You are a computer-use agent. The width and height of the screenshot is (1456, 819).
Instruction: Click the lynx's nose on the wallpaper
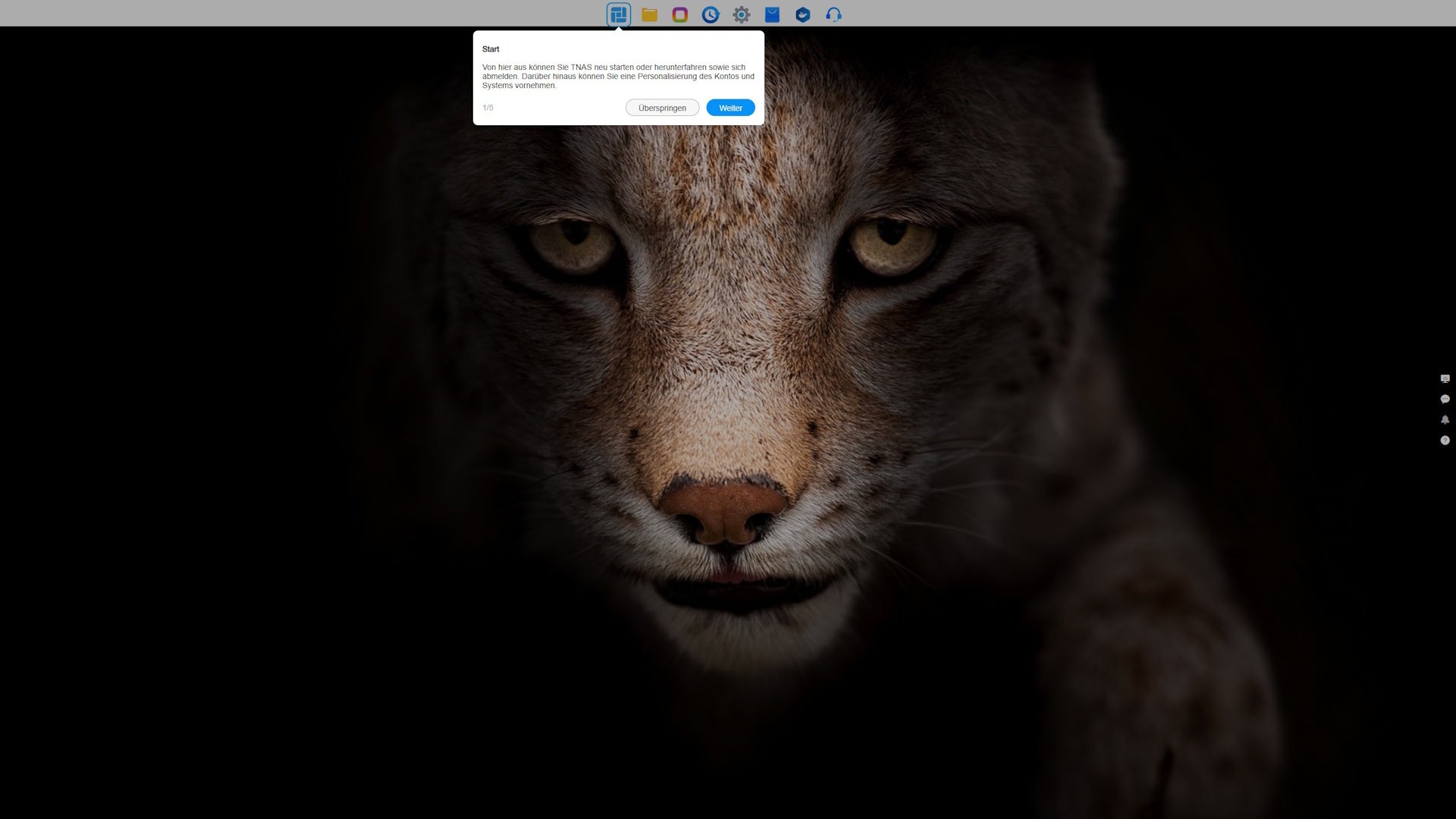[x=724, y=512]
